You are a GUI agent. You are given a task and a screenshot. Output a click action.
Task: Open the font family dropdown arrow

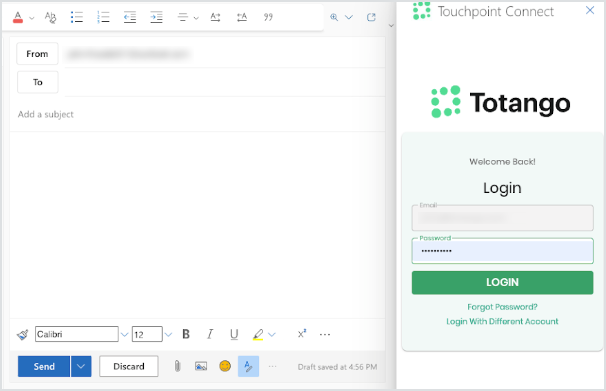pos(124,335)
